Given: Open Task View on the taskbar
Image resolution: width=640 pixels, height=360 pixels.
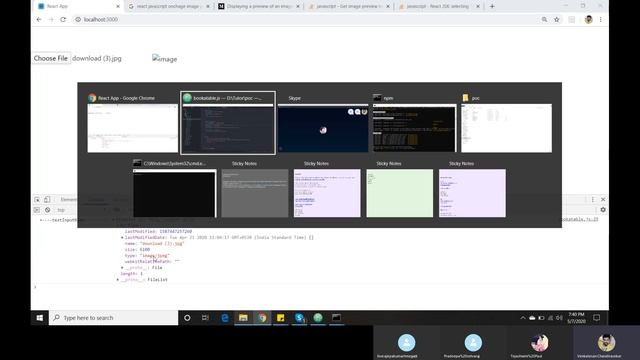Looking at the screenshot, I should tap(205, 318).
